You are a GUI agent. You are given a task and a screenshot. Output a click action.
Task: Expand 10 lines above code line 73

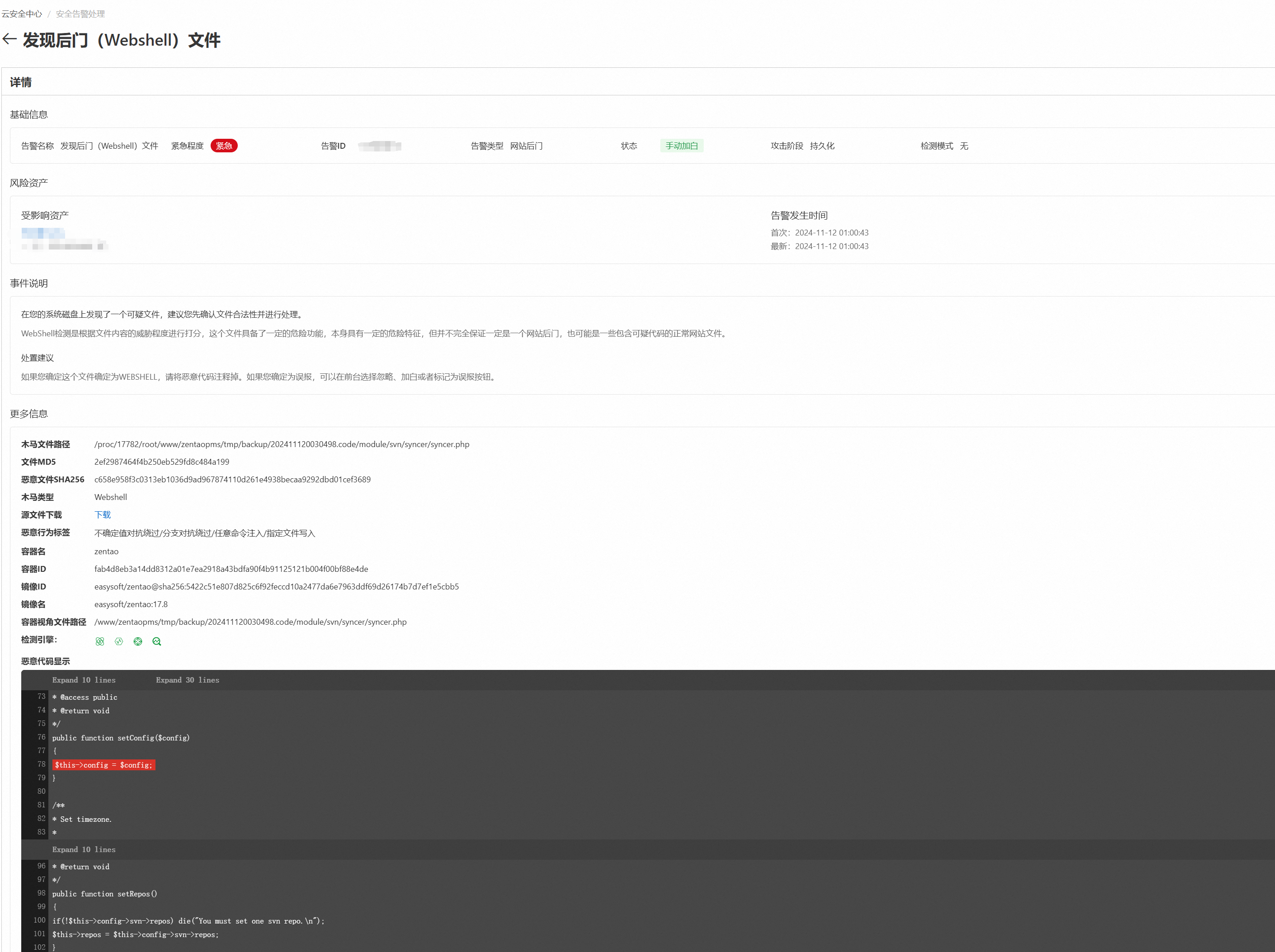(x=84, y=680)
